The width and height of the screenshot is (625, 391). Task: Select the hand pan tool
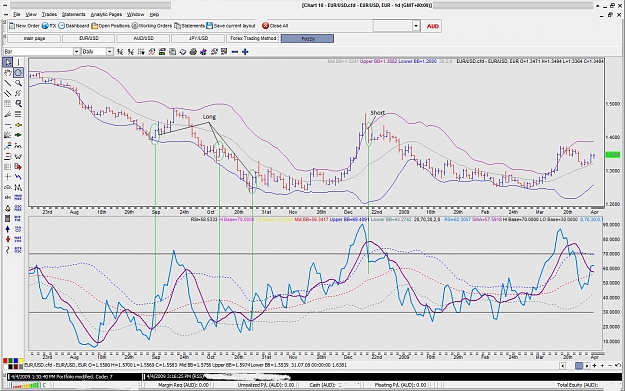pyautogui.click(x=8, y=73)
